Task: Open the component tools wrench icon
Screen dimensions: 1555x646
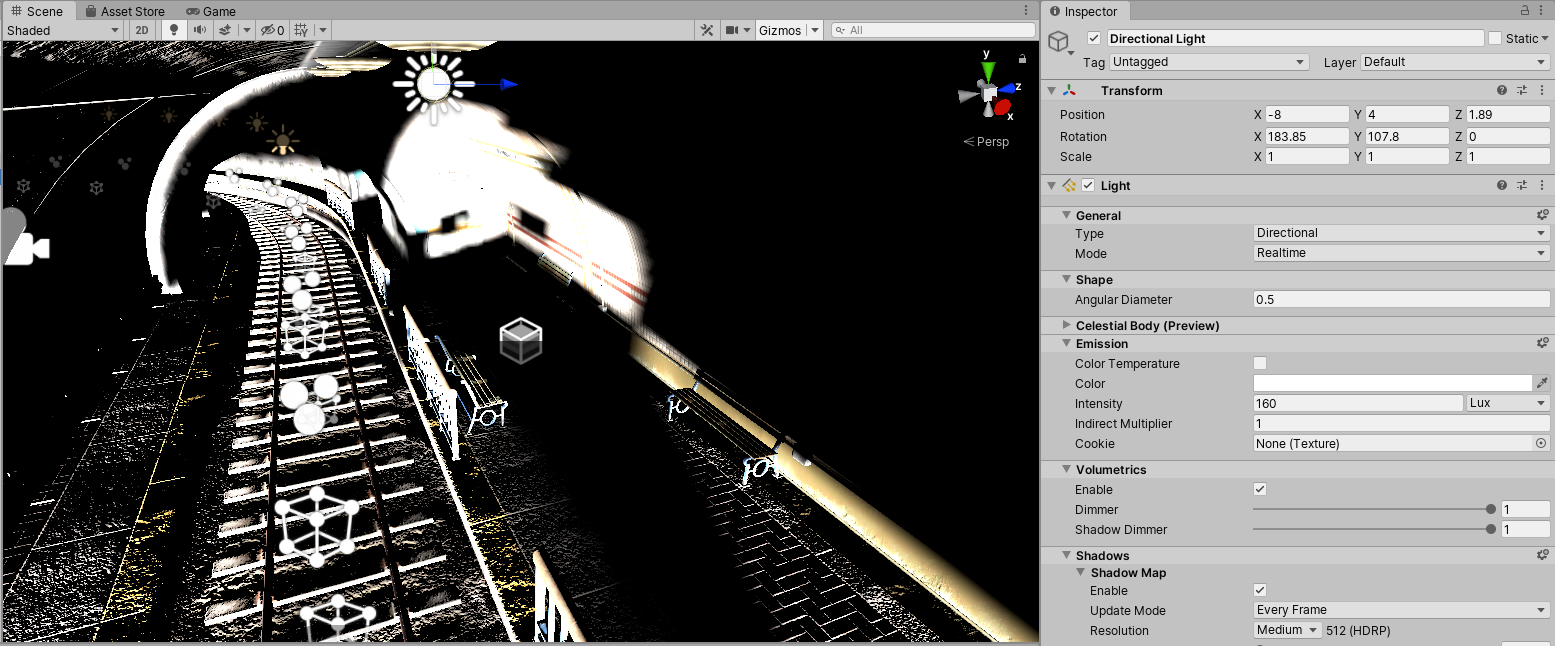Action: (707, 30)
